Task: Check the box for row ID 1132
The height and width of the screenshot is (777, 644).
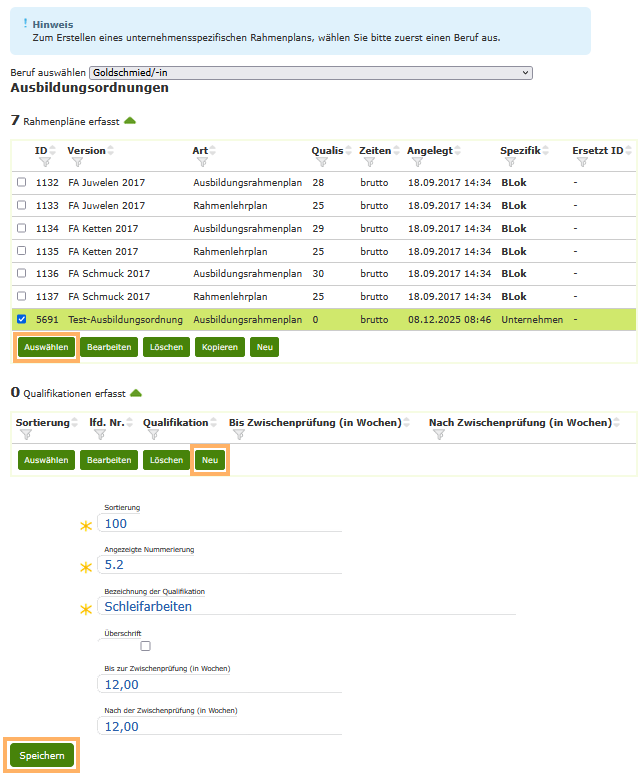Action: (x=22, y=182)
